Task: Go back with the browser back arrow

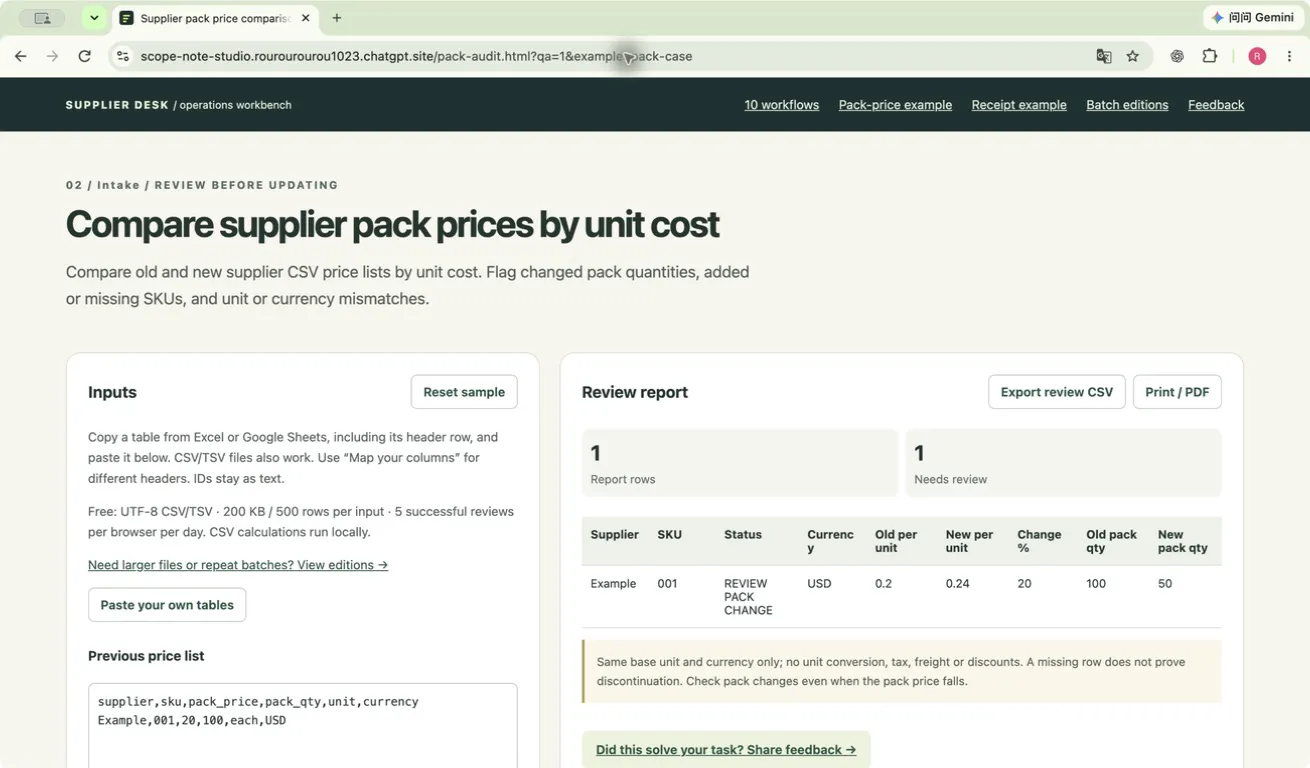Action: [x=21, y=57]
